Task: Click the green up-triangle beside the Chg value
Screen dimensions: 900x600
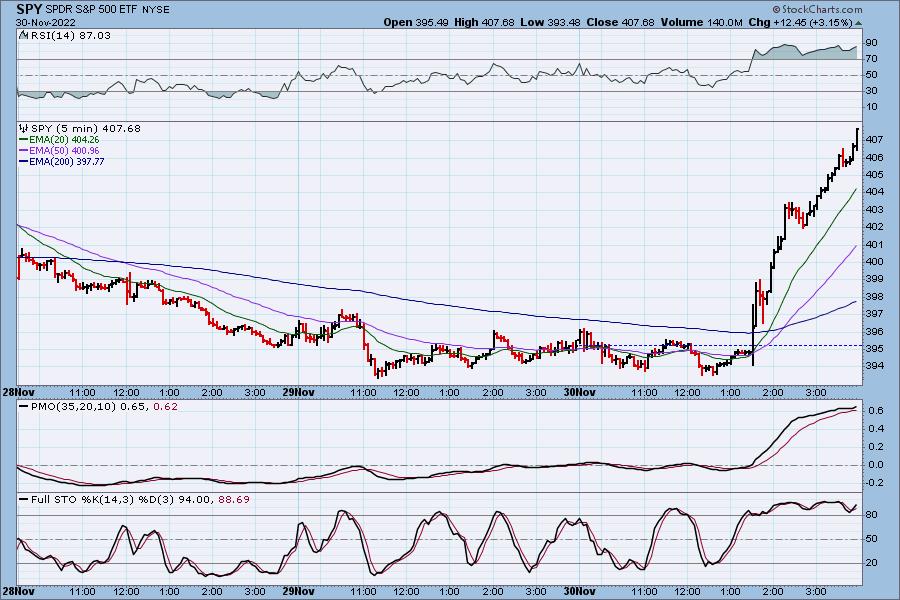Action: pyautogui.click(x=858, y=24)
